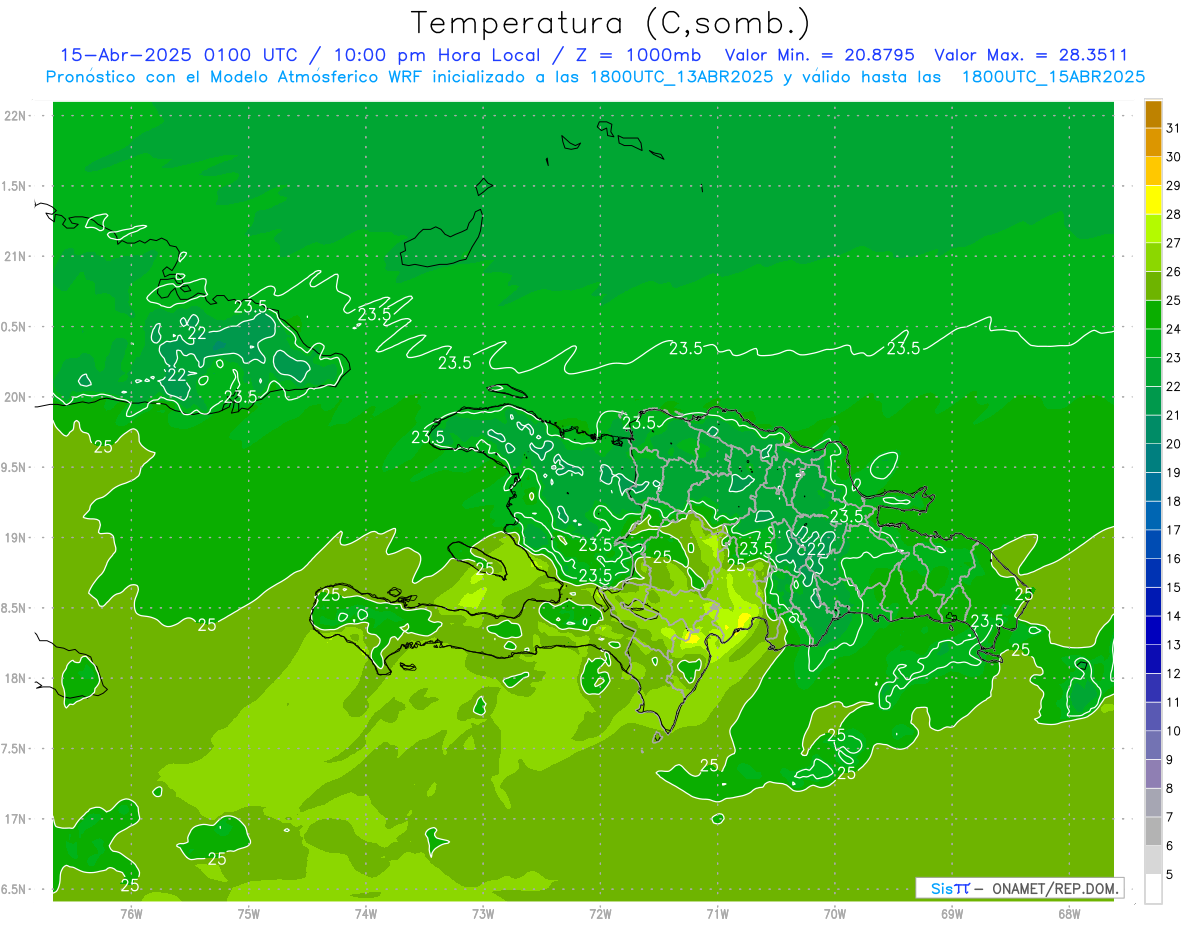Viewport: 1200px width, 927px height.
Task: Click the 17N latitude axis label
Action: pyautogui.click(x=17, y=819)
